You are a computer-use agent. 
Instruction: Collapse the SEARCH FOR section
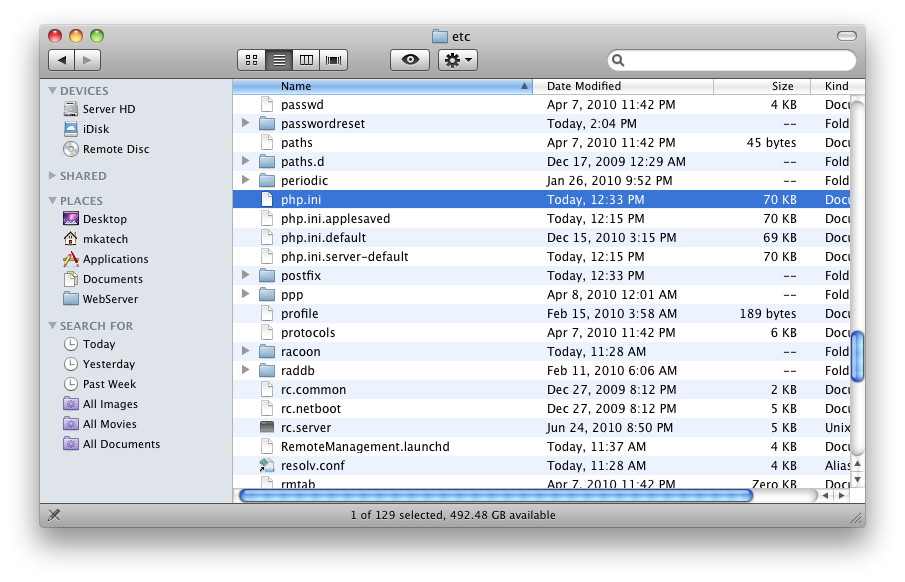[53, 326]
